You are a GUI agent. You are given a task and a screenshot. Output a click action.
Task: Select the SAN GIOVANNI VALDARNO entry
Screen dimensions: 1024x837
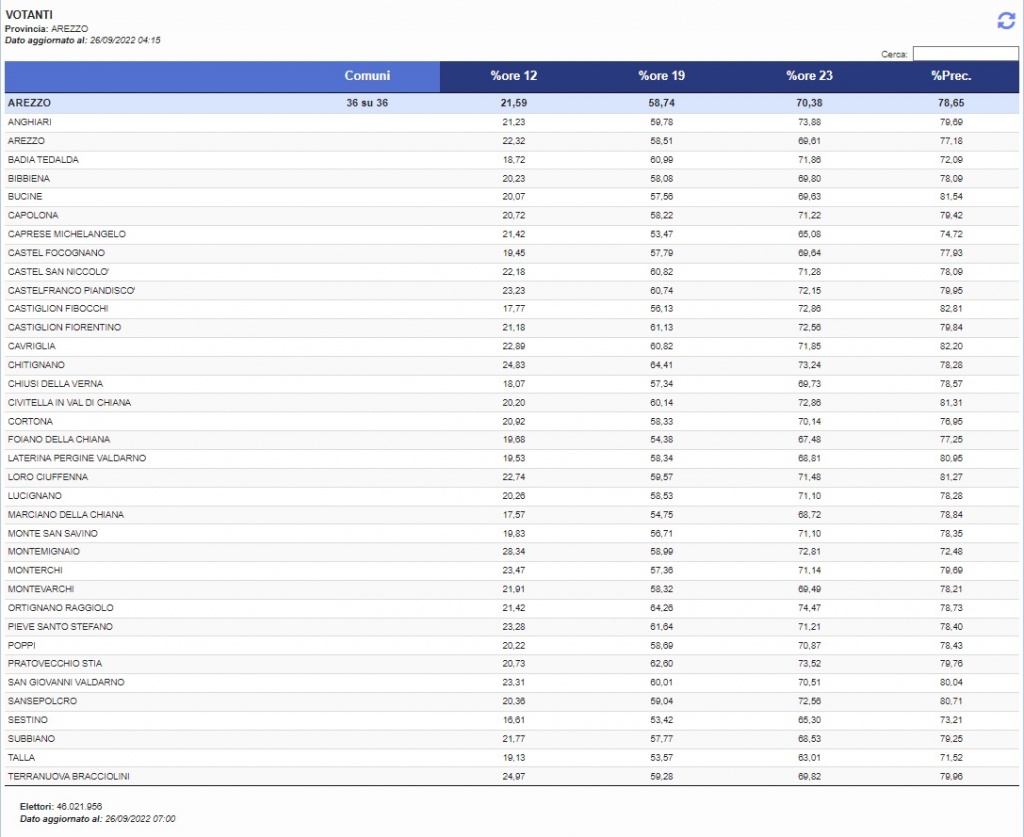pos(66,682)
